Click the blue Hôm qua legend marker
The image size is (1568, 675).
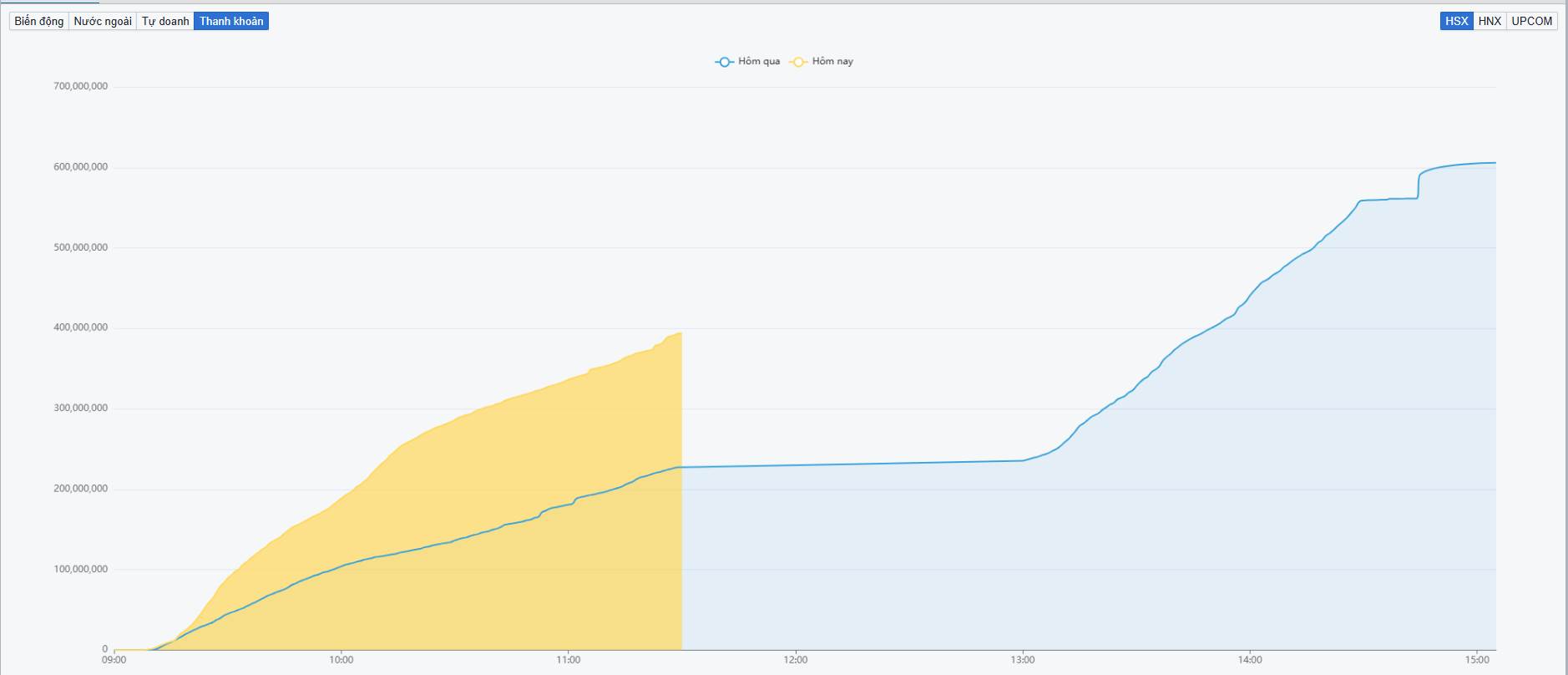(x=724, y=62)
